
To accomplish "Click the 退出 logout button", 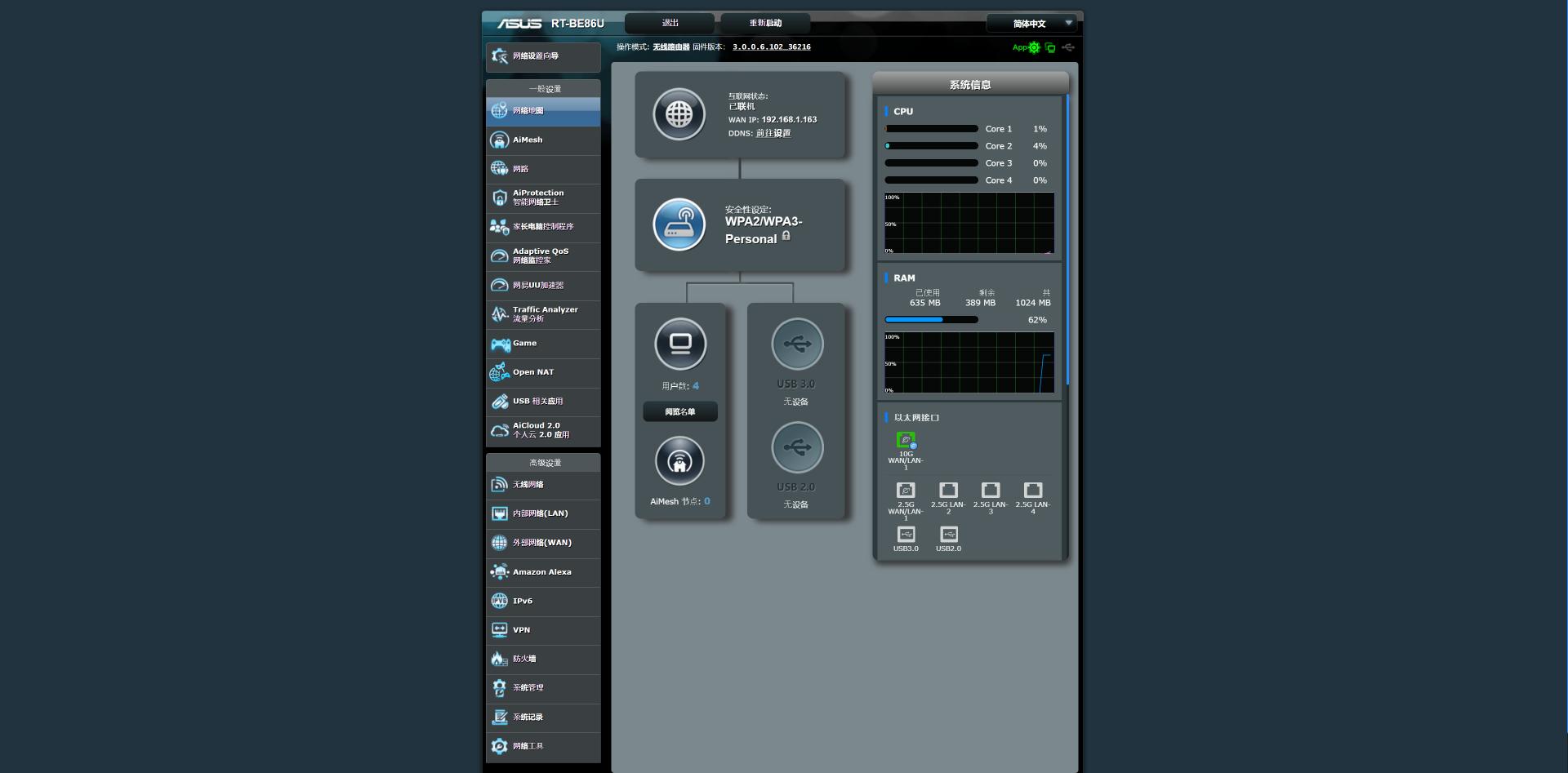I will (x=670, y=23).
